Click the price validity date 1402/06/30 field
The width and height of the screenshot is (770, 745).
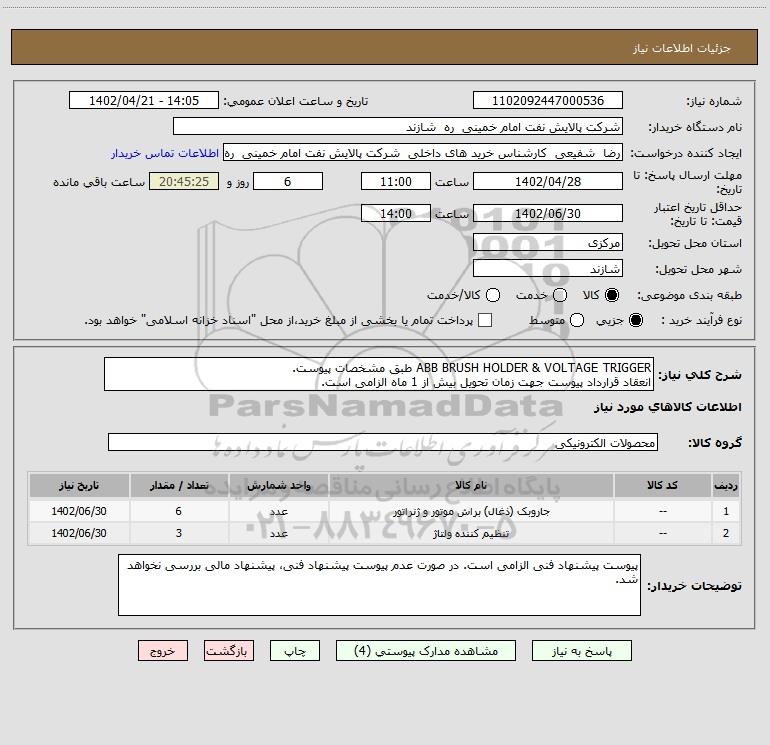click(548, 213)
